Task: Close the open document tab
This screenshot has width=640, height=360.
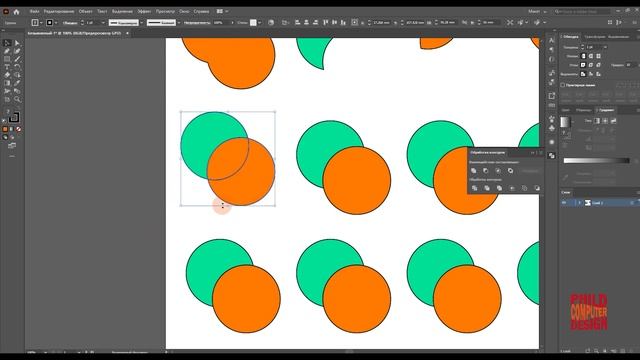Action: coord(127,33)
